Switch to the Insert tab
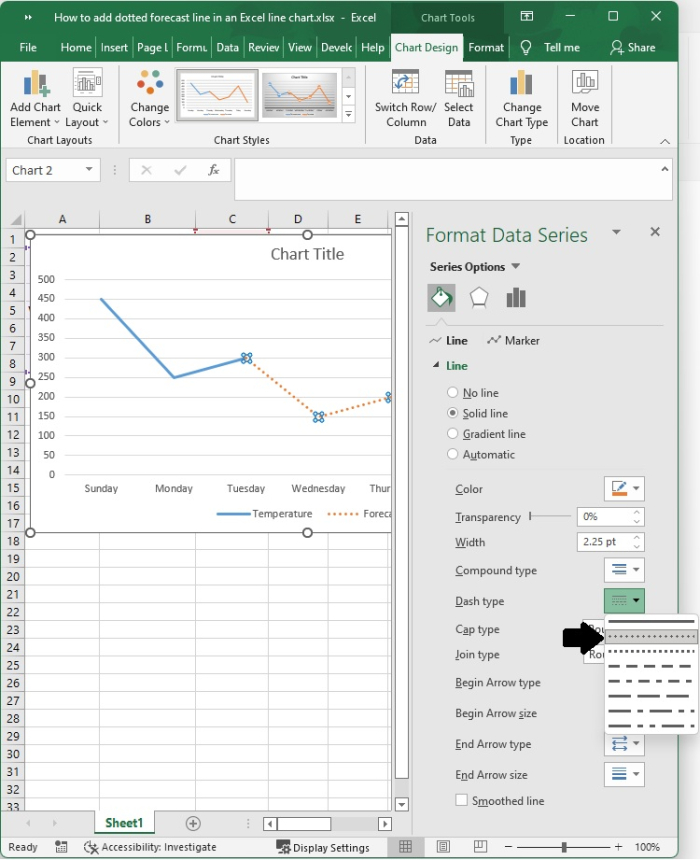The image size is (700, 860). point(114,48)
